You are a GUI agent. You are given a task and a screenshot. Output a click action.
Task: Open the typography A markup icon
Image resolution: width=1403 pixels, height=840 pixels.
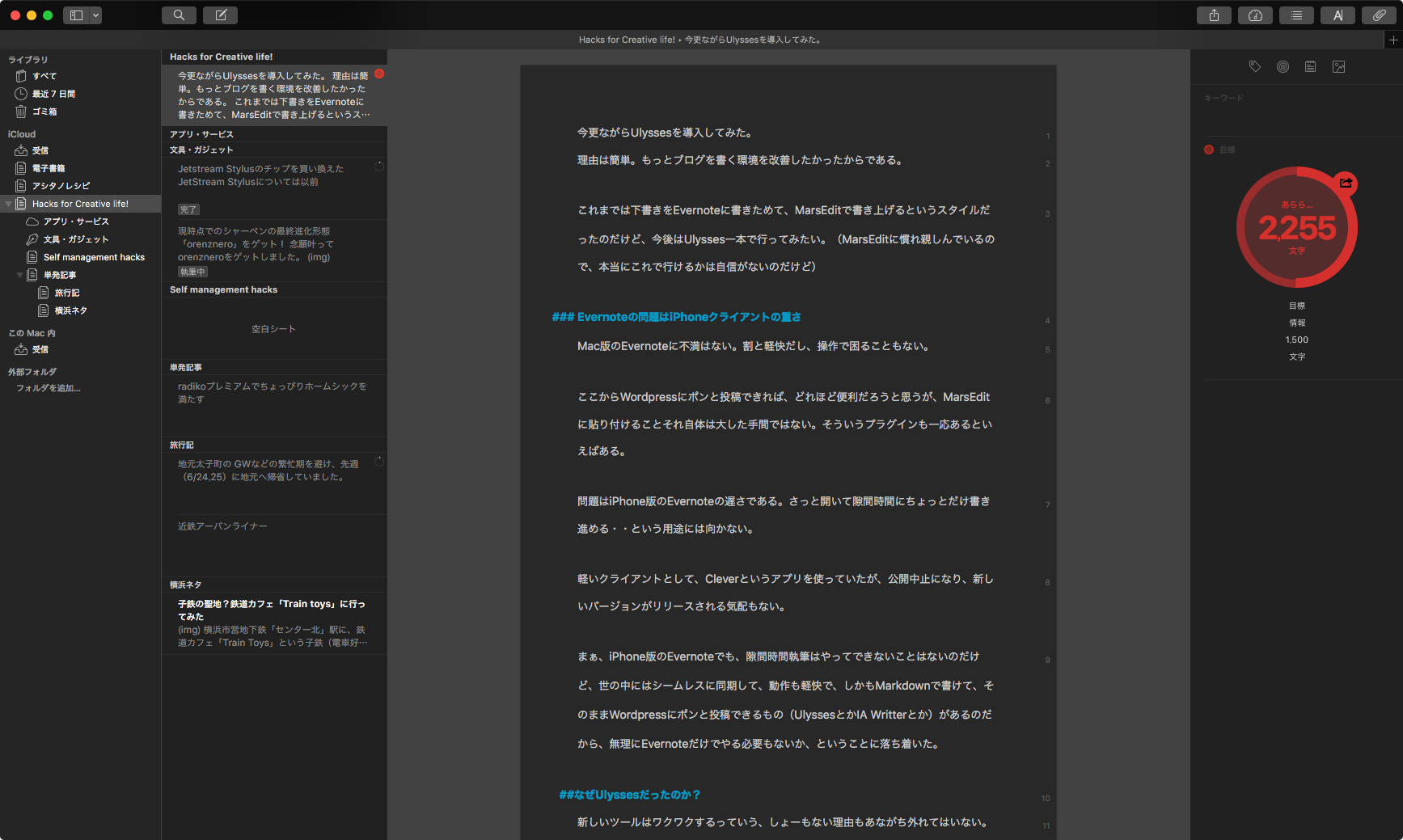1337,15
